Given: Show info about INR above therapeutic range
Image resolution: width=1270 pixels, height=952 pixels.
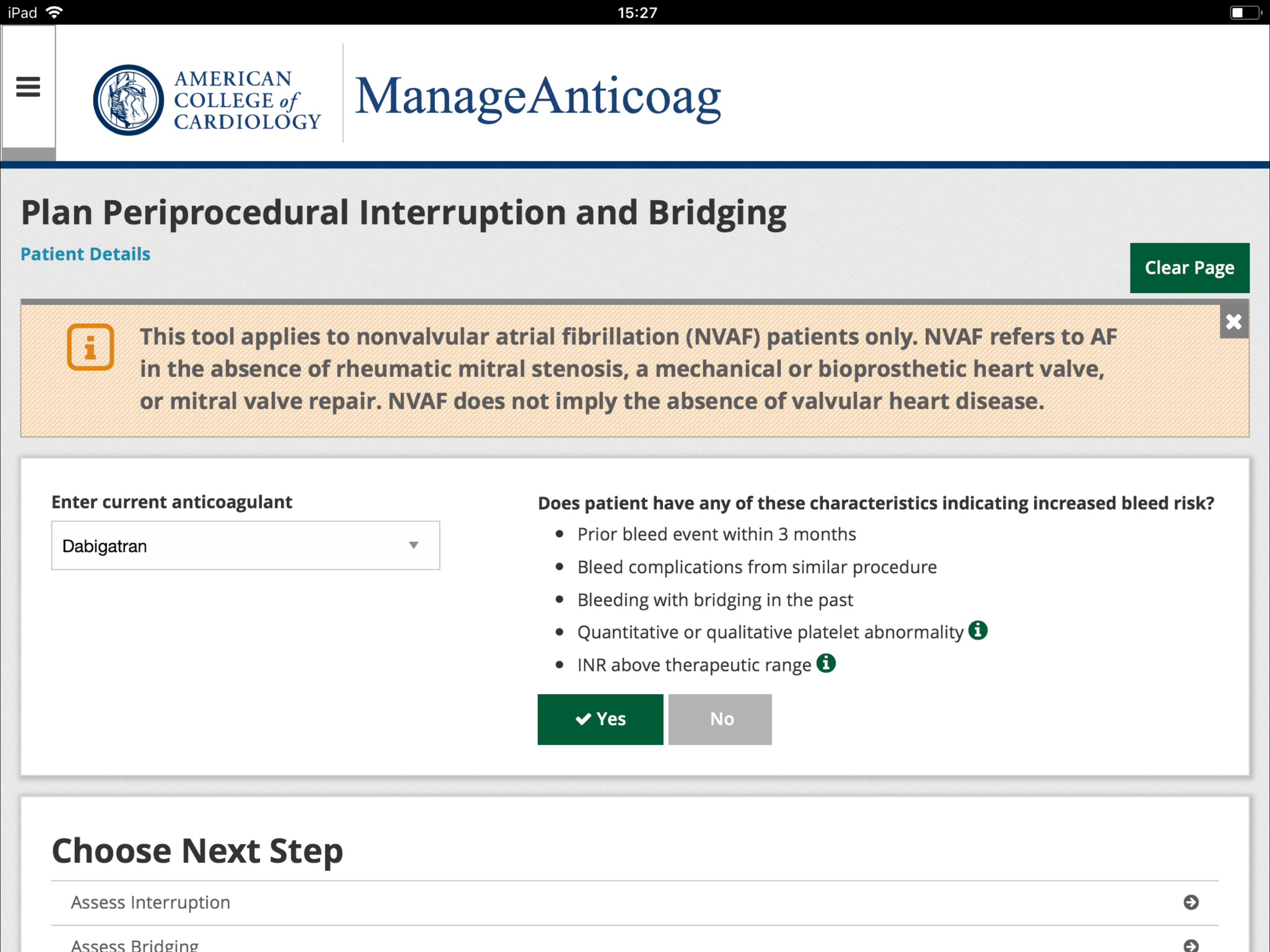Looking at the screenshot, I should click(826, 663).
